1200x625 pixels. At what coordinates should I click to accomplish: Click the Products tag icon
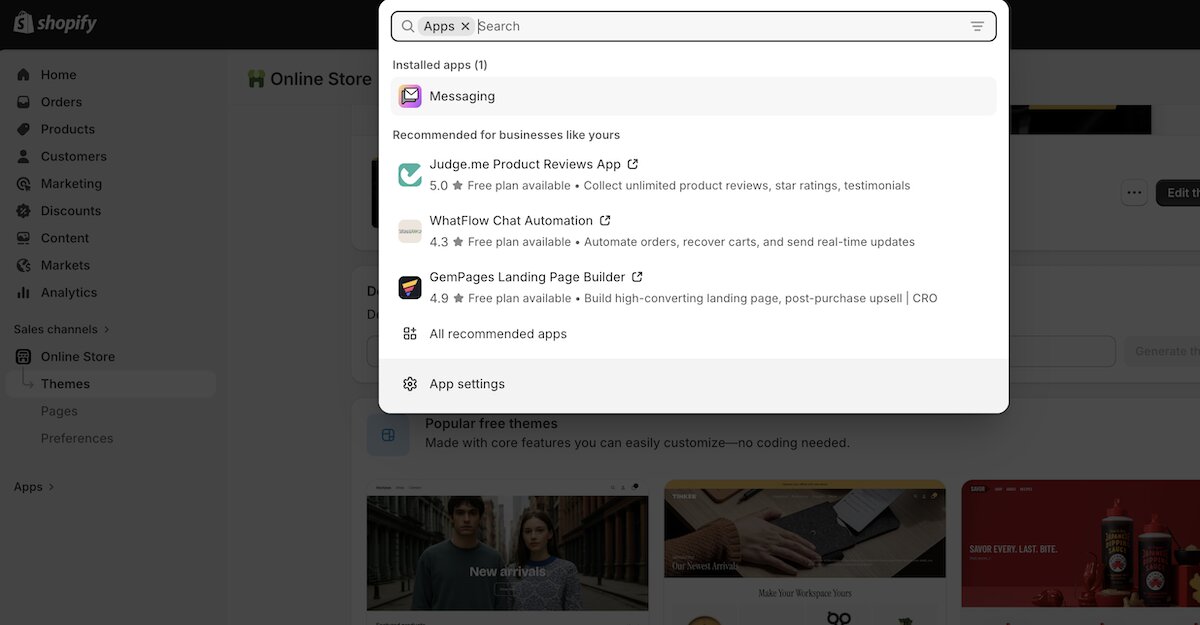pos(23,129)
